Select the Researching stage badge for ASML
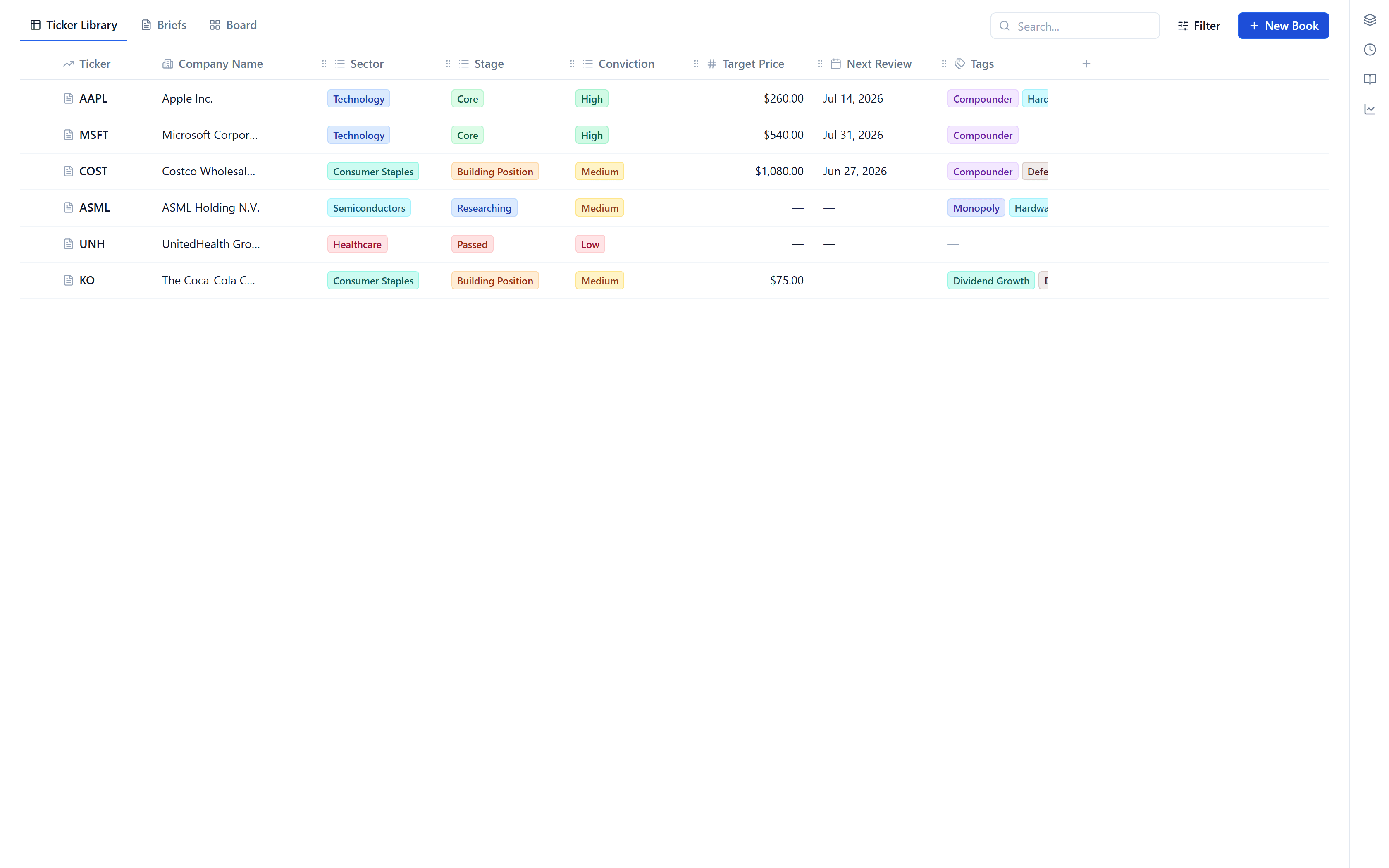The image size is (1389, 868). point(484,208)
